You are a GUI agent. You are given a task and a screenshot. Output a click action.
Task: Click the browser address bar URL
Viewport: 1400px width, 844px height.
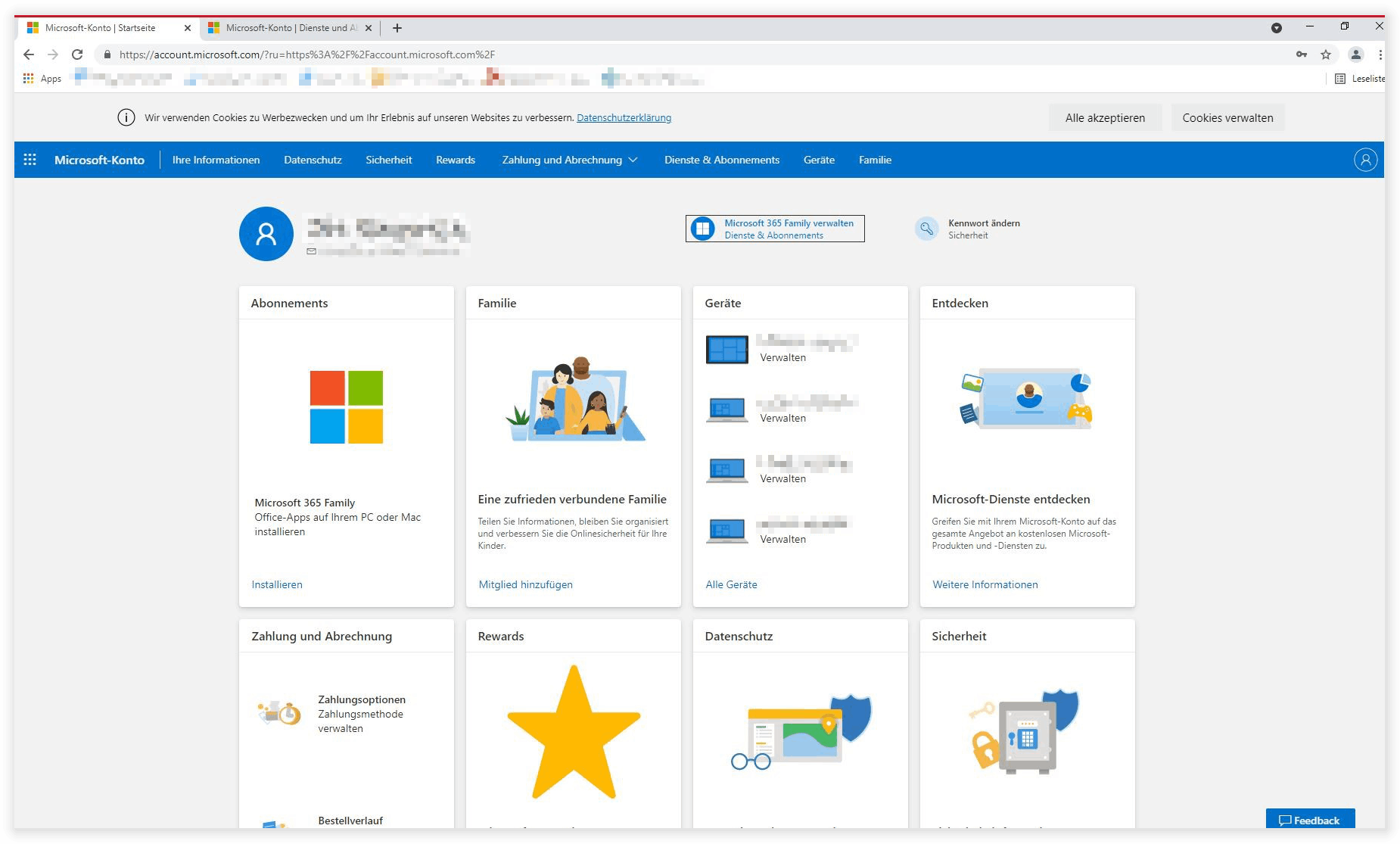pos(307,55)
